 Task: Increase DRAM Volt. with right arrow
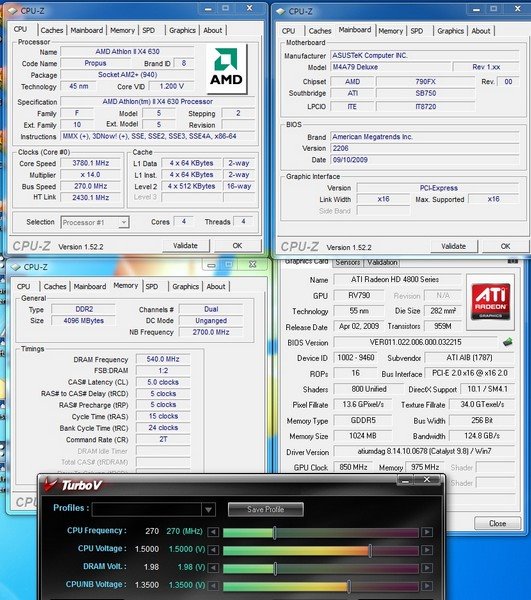point(427,568)
